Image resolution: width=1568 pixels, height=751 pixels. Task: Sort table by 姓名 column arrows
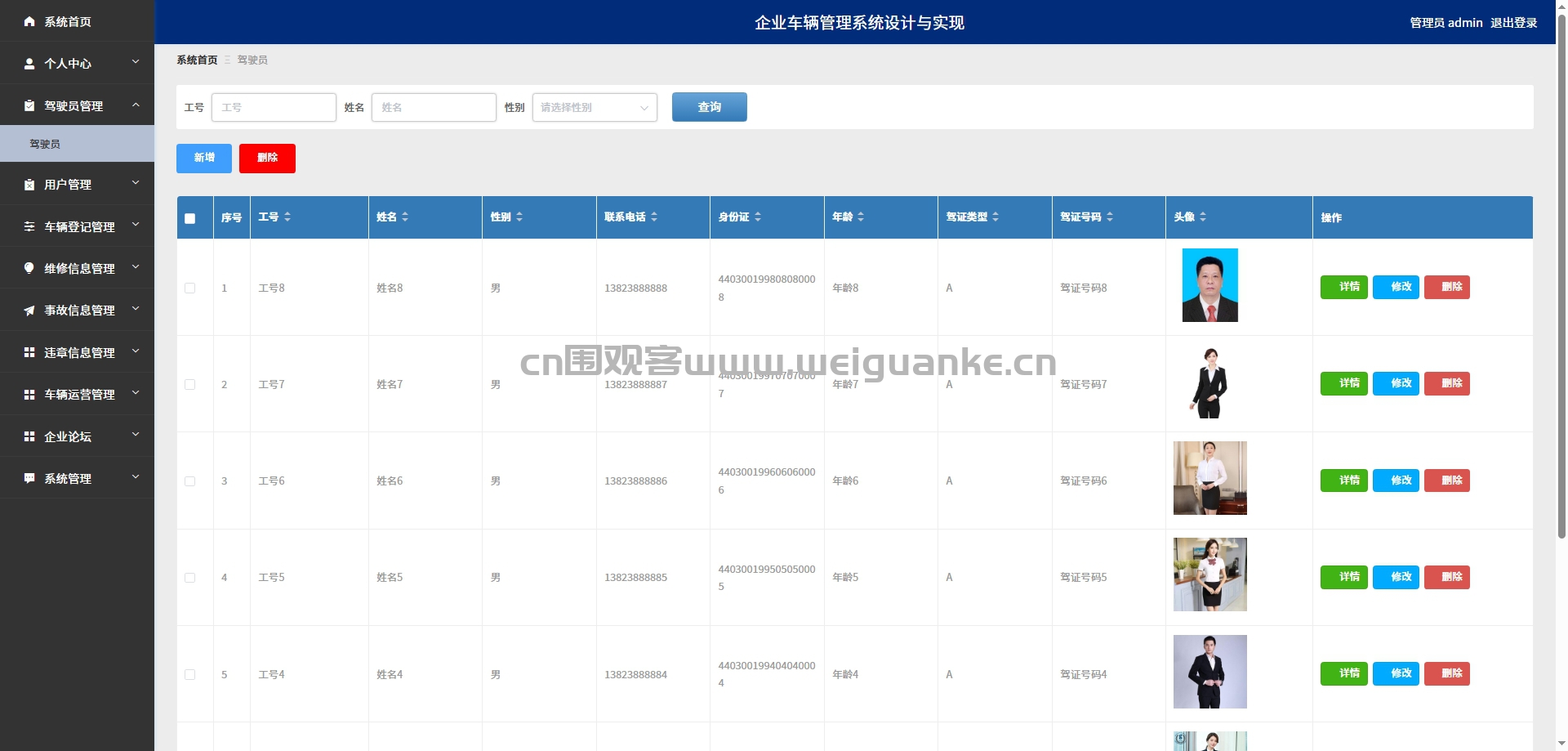pyautogui.click(x=405, y=217)
